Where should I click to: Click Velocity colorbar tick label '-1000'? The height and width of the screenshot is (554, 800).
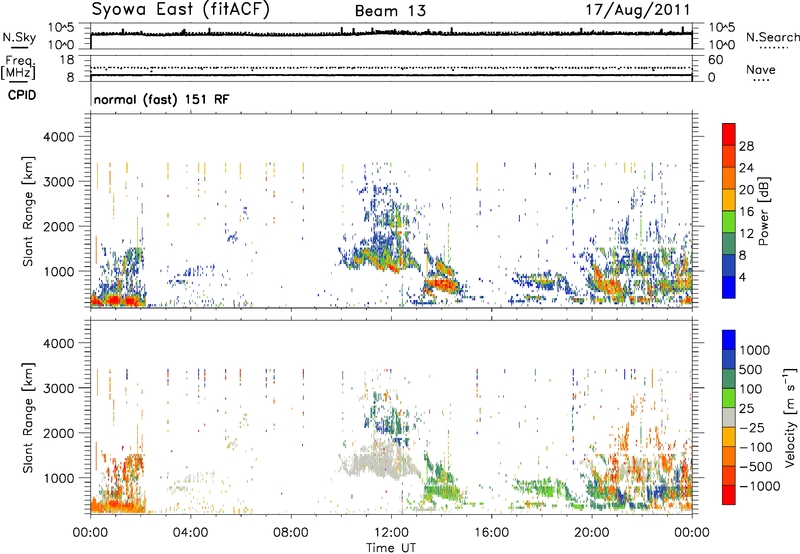click(760, 486)
